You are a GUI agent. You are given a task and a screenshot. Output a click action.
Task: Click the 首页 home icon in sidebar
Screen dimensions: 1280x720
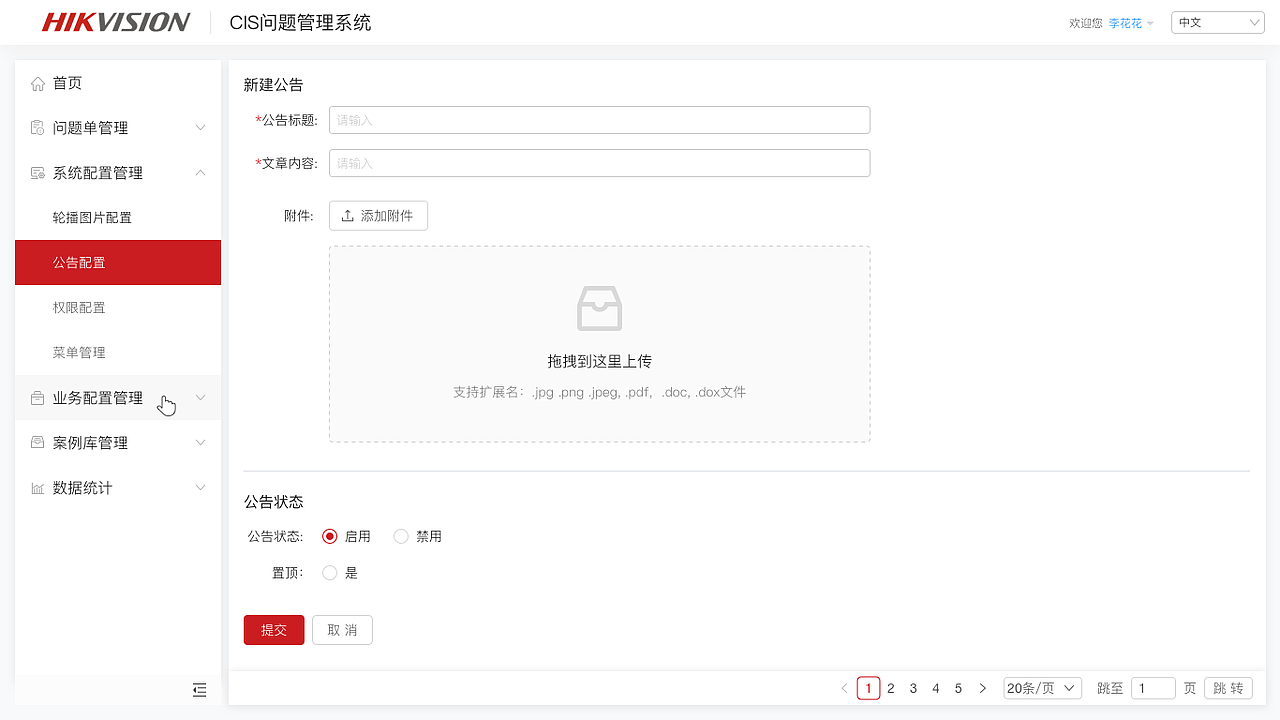[38, 83]
